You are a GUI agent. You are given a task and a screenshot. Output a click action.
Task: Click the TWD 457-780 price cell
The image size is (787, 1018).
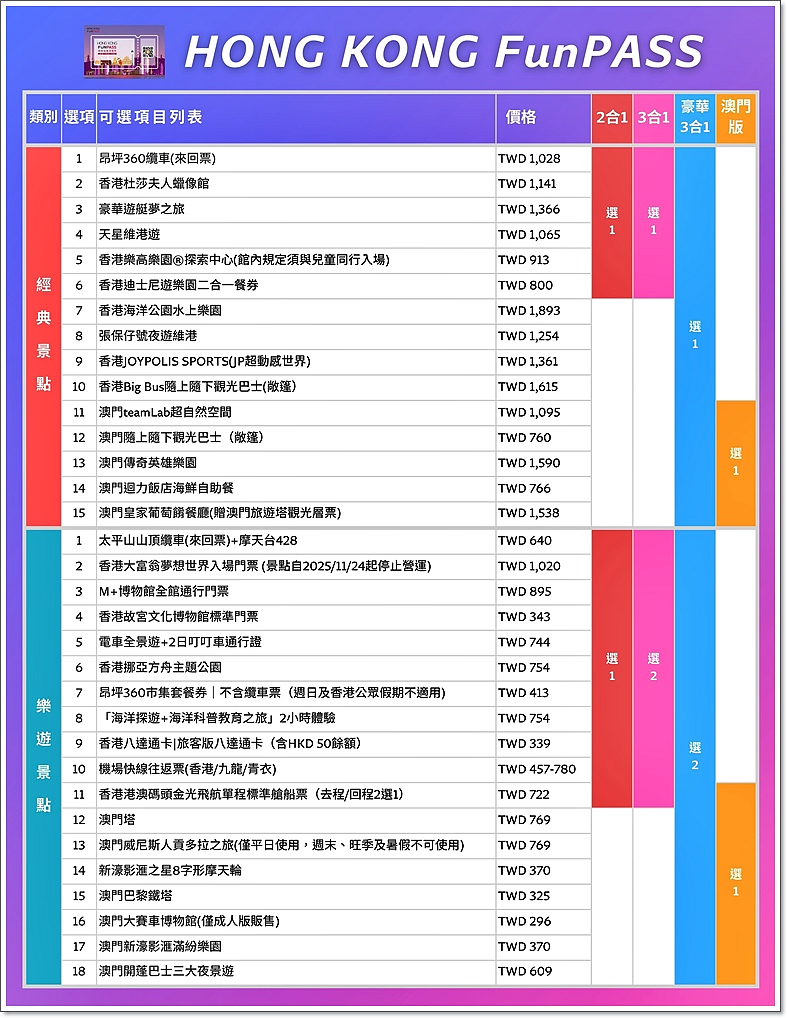click(x=537, y=769)
